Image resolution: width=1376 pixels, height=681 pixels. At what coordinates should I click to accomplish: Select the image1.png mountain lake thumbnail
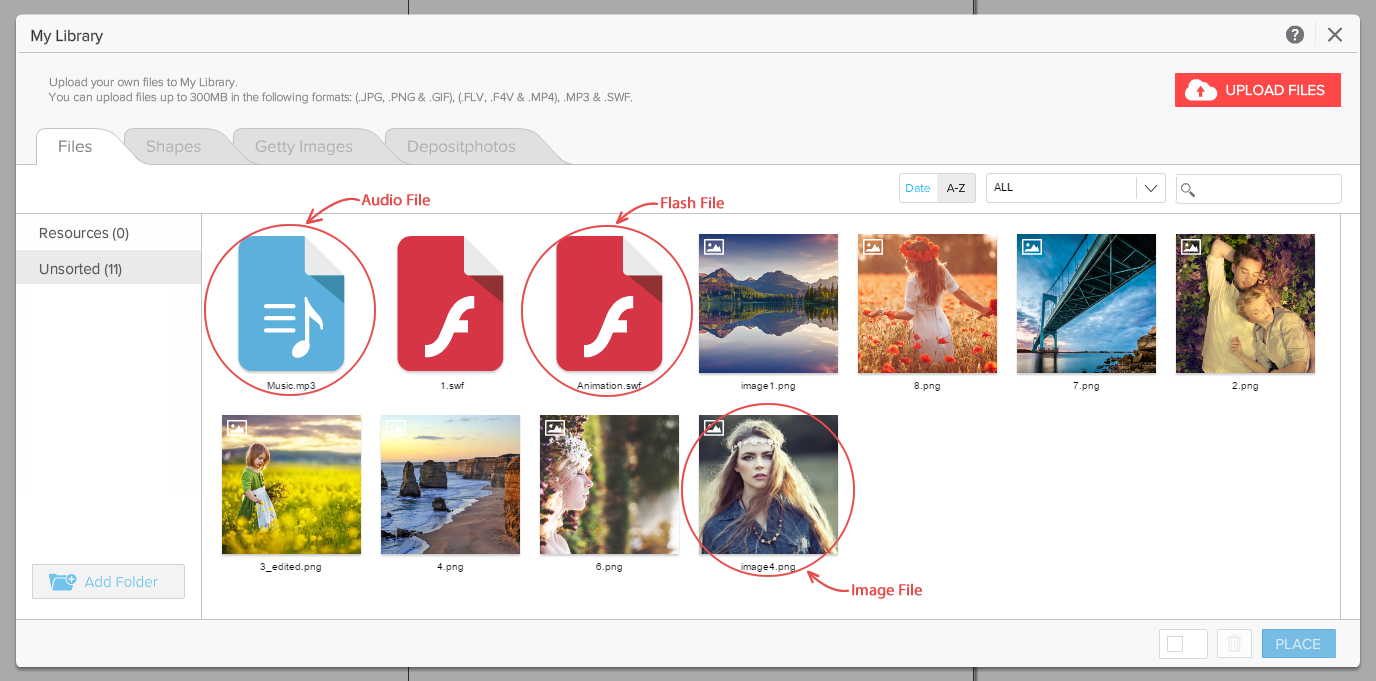(768, 303)
